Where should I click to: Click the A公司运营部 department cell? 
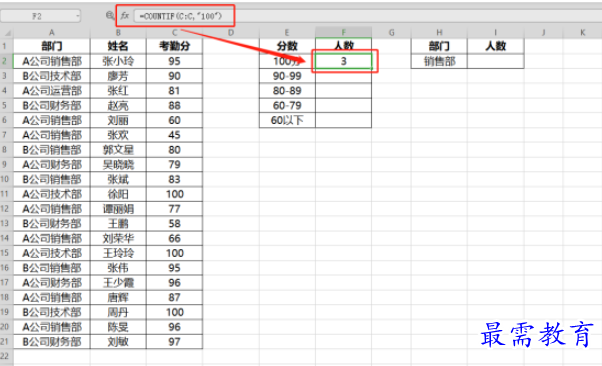pyautogui.click(x=52, y=91)
